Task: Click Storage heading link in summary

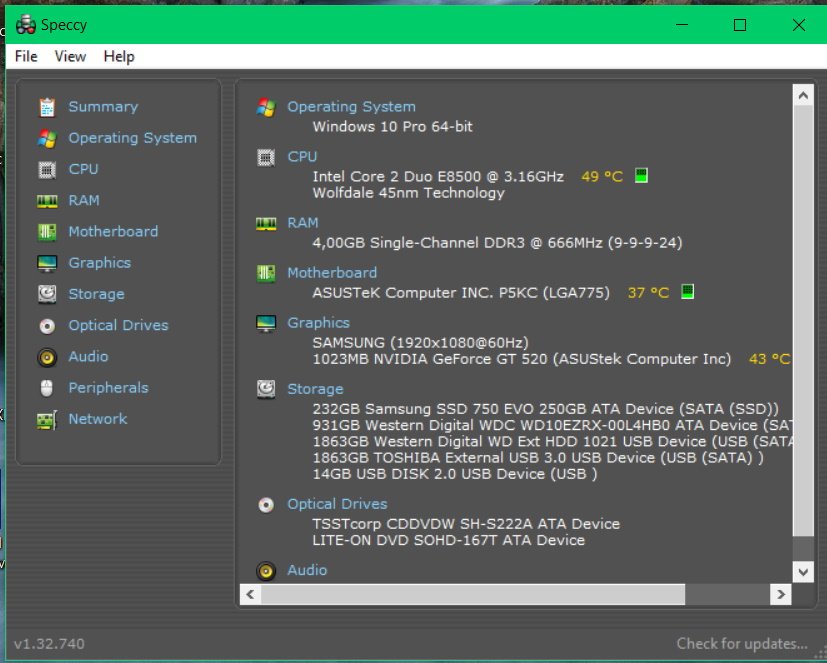Action: [315, 389]
